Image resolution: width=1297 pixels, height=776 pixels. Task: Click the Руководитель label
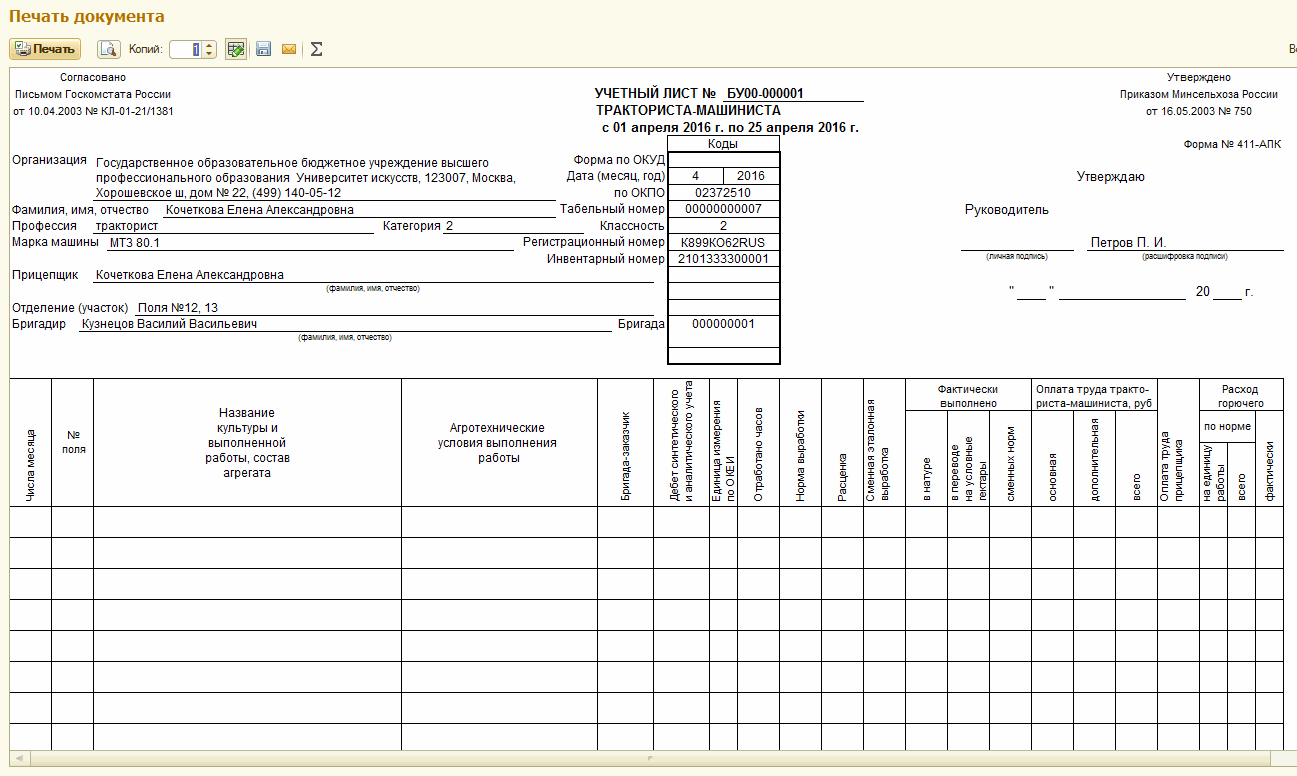1007,210
